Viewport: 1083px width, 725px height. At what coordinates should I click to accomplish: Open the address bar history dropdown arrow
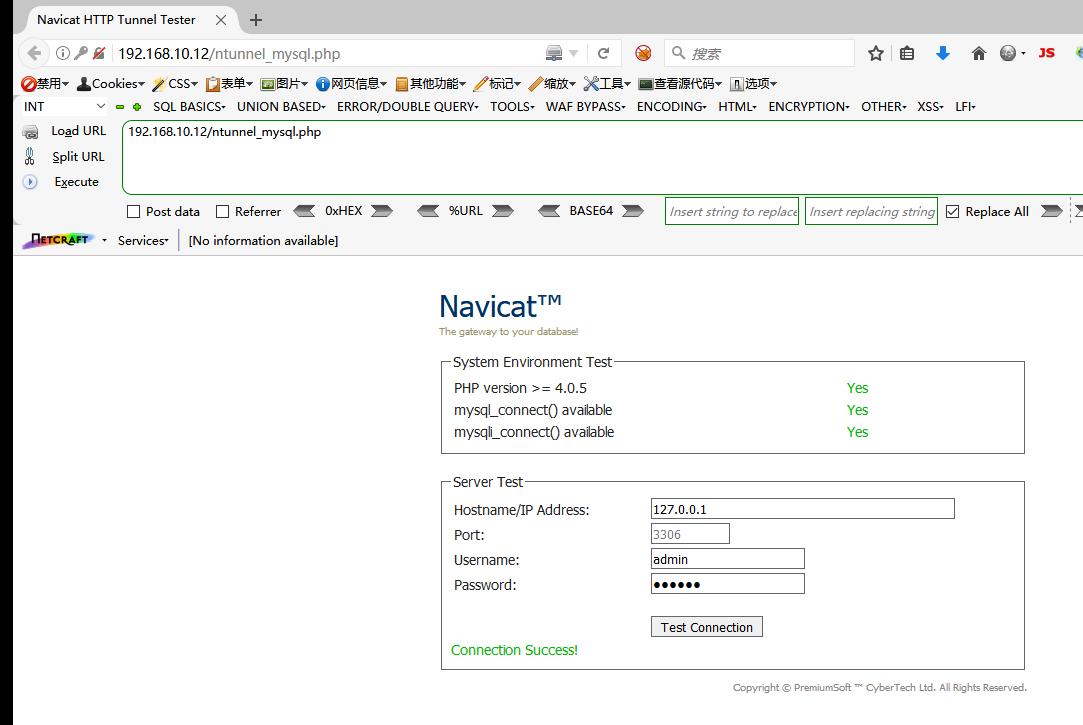pyautogui.click(x=573, y=53)
